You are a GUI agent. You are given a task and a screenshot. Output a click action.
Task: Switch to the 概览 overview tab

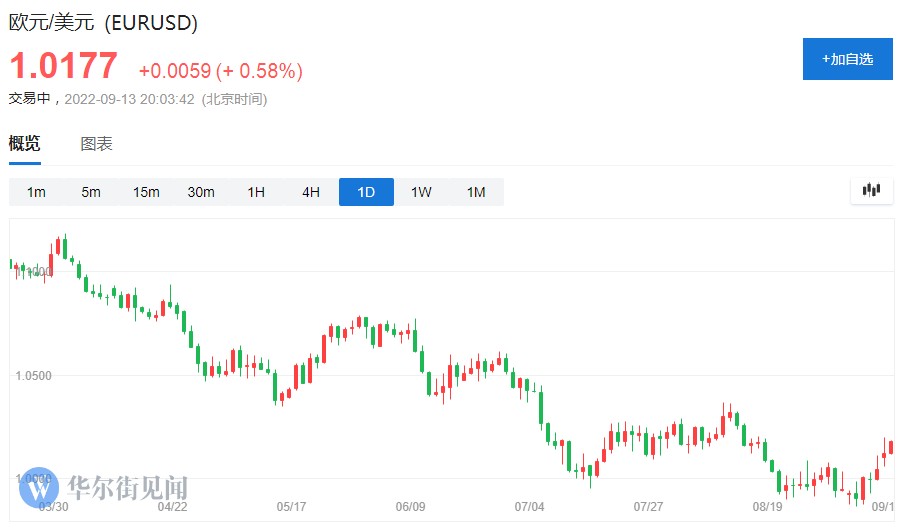[25, 144]
